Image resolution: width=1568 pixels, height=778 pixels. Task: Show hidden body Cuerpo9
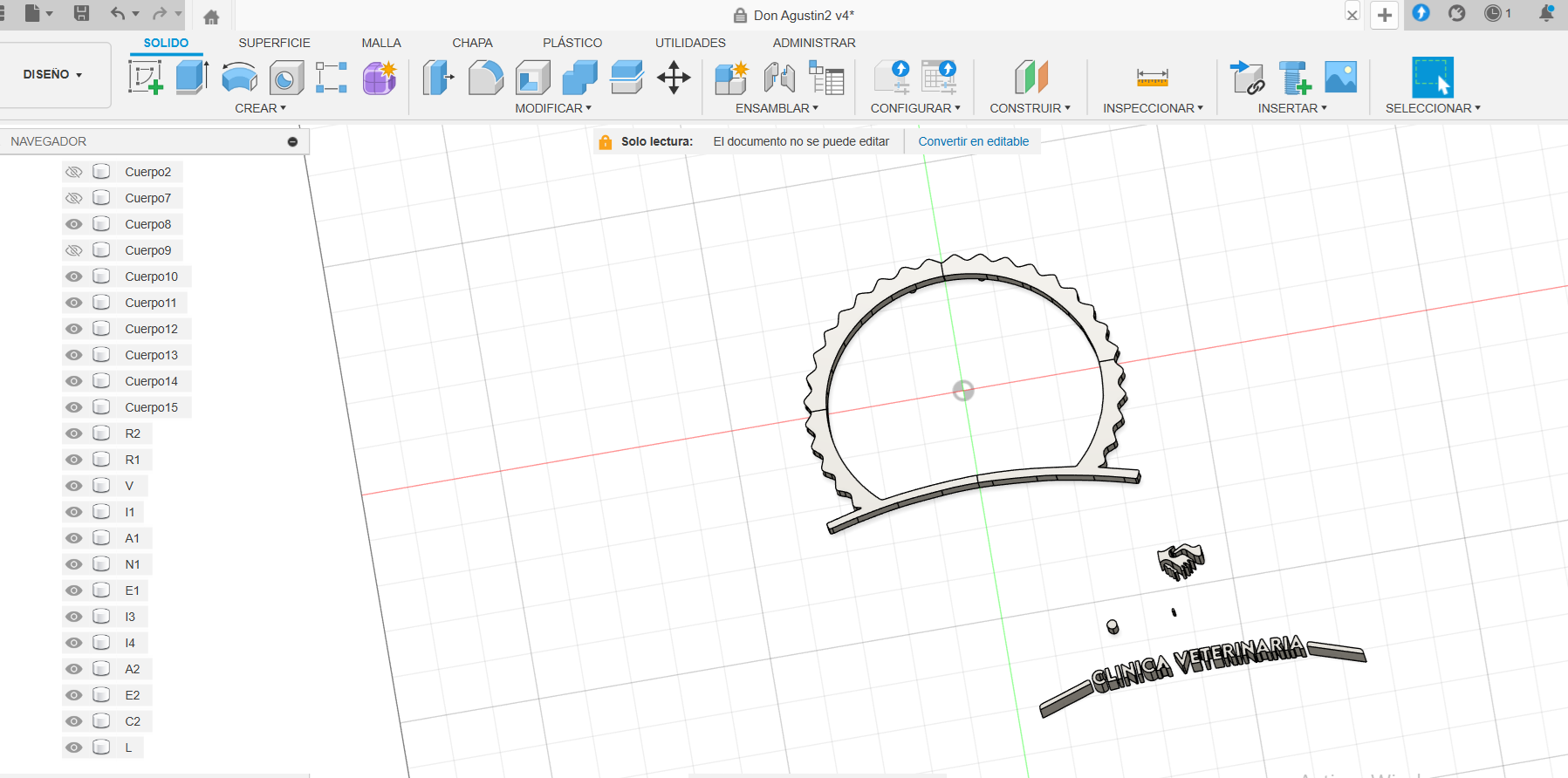coord(74,250)
